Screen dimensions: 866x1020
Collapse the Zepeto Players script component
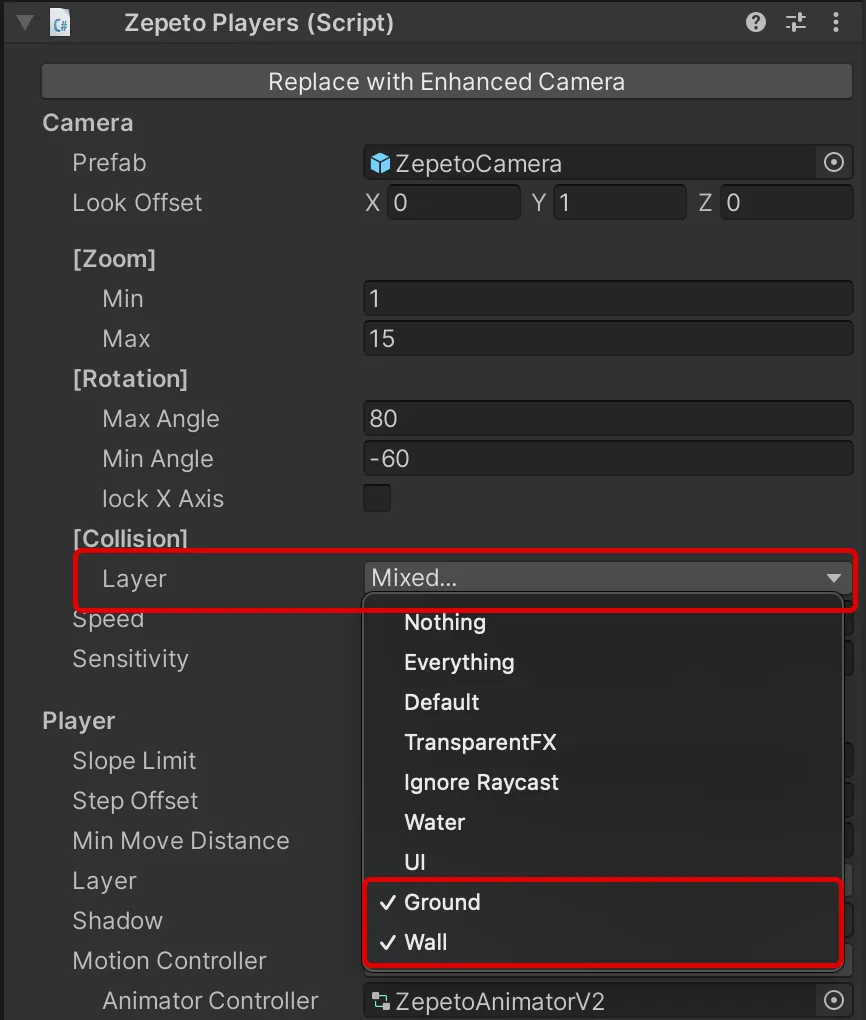[x=25, y=23]
